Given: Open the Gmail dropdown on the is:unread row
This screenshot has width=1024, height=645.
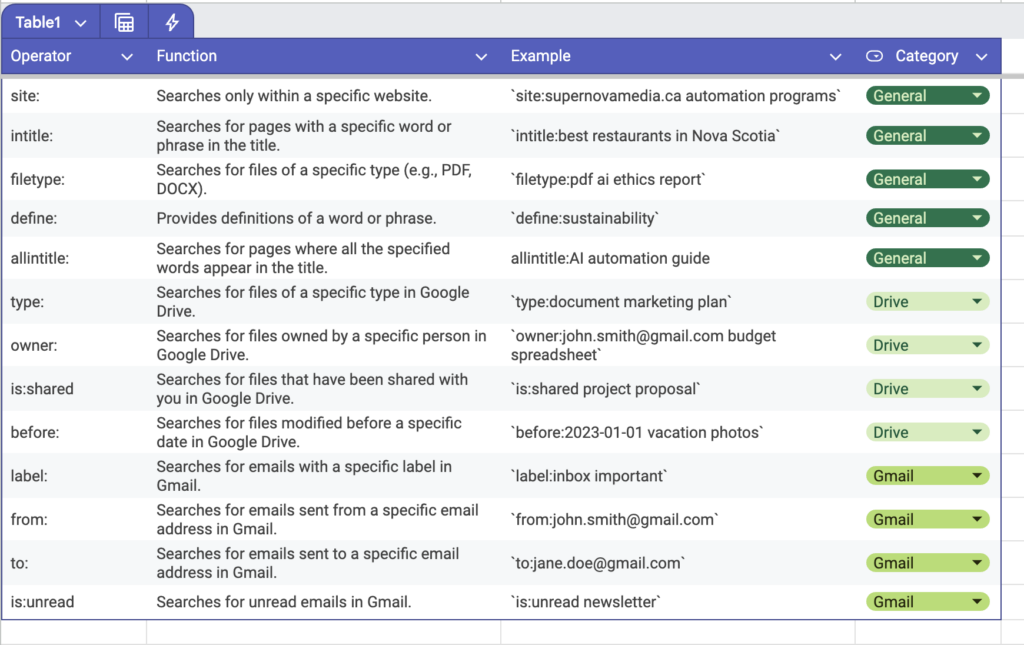Looking at the screenshot, I should [977, 602].
